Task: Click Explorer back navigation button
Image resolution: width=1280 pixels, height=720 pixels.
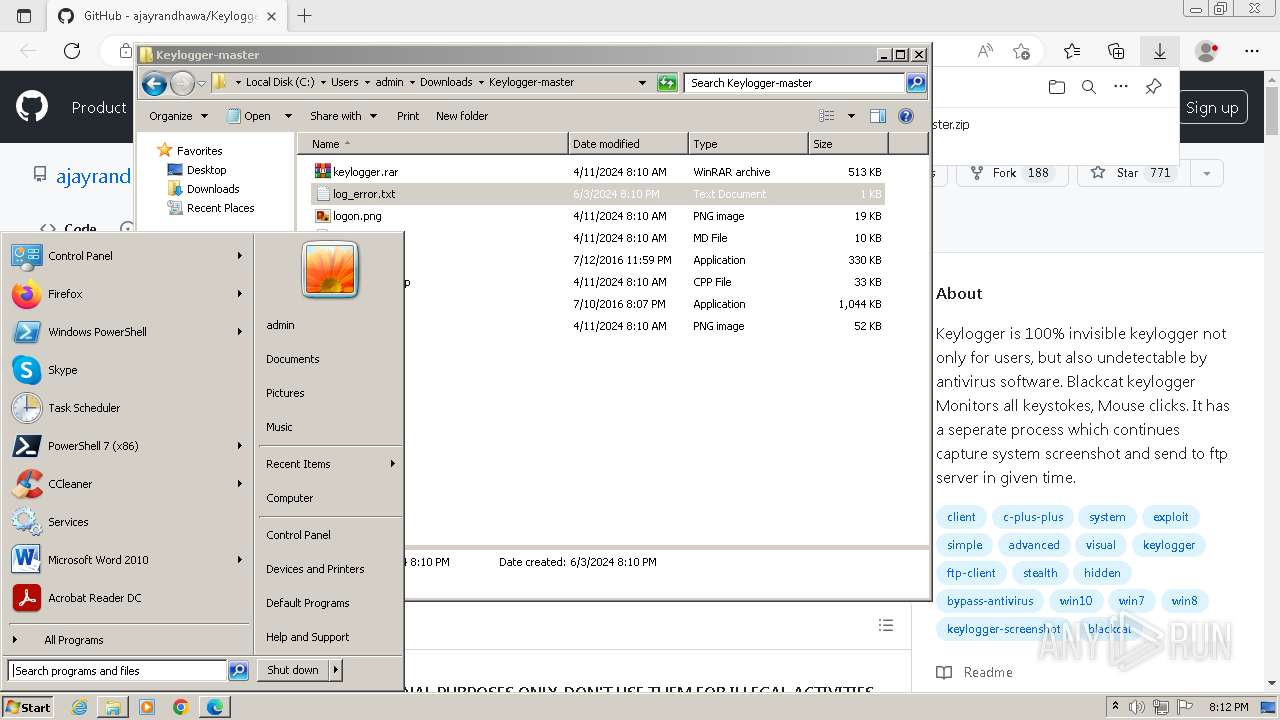Action: [154, 84]
